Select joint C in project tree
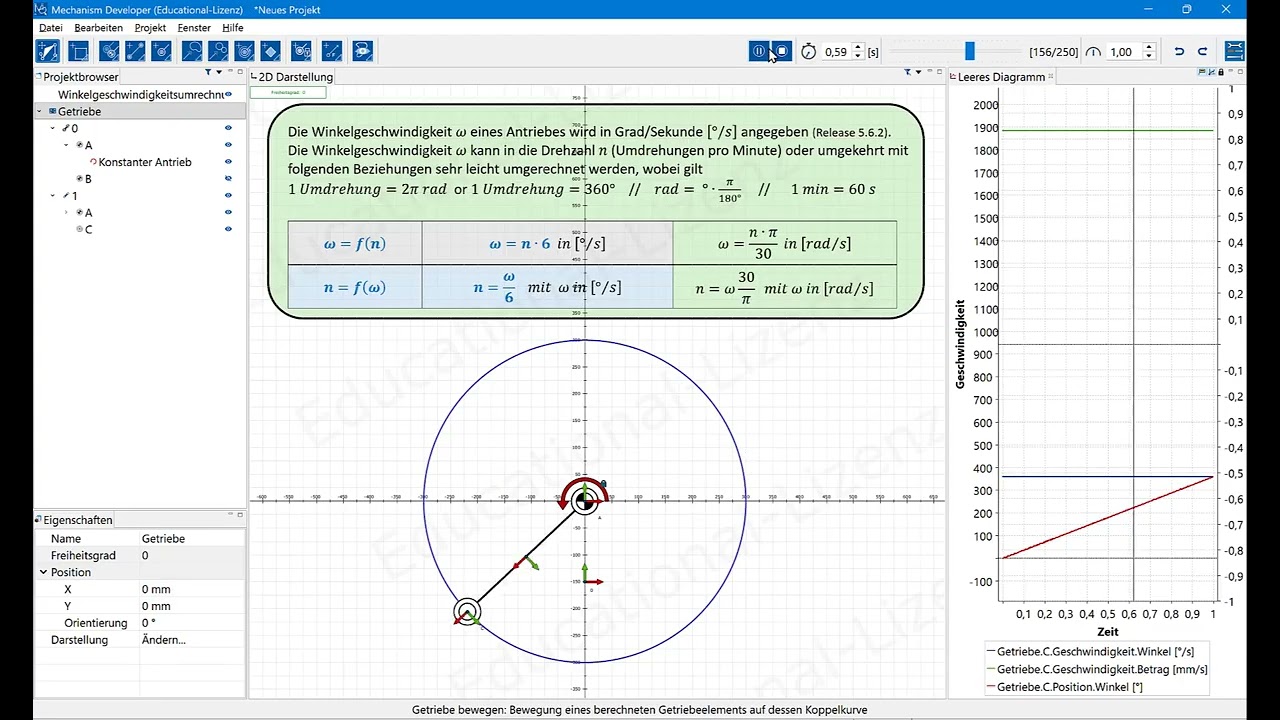1280x720 pixels. point(88,229)
